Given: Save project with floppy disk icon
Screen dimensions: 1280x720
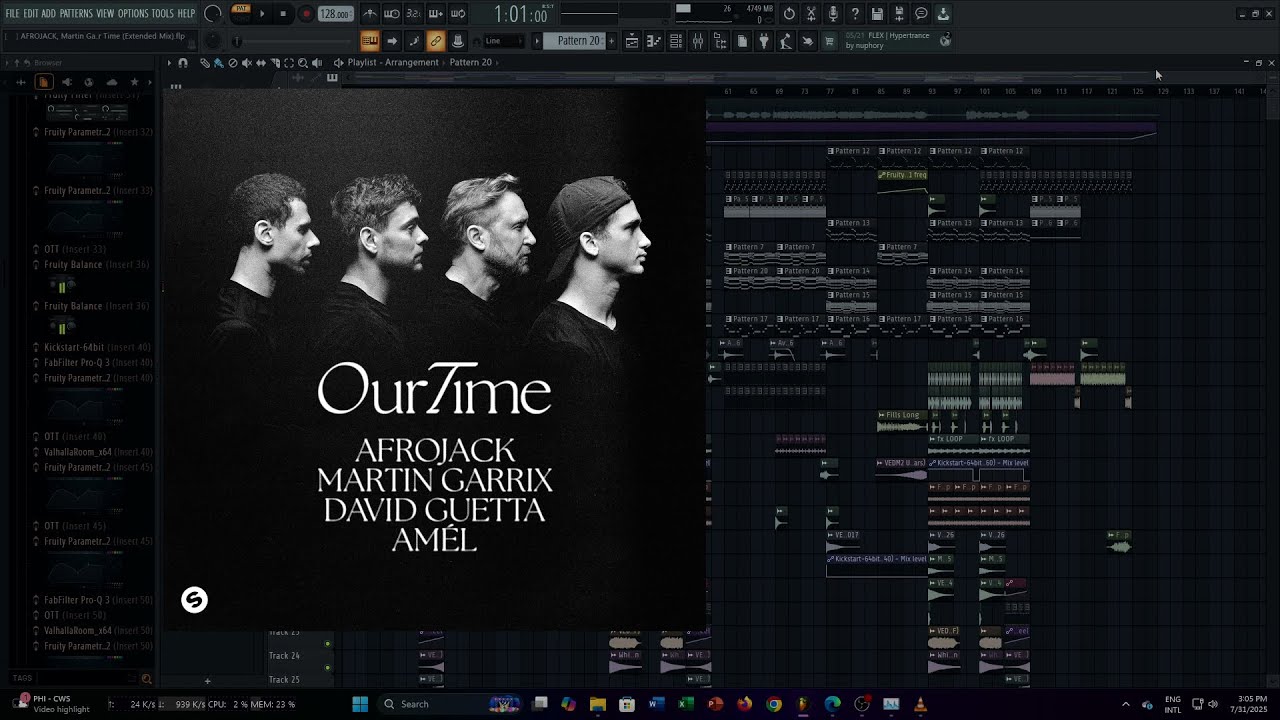Looking at the screenshot, I should coord(877,14).
